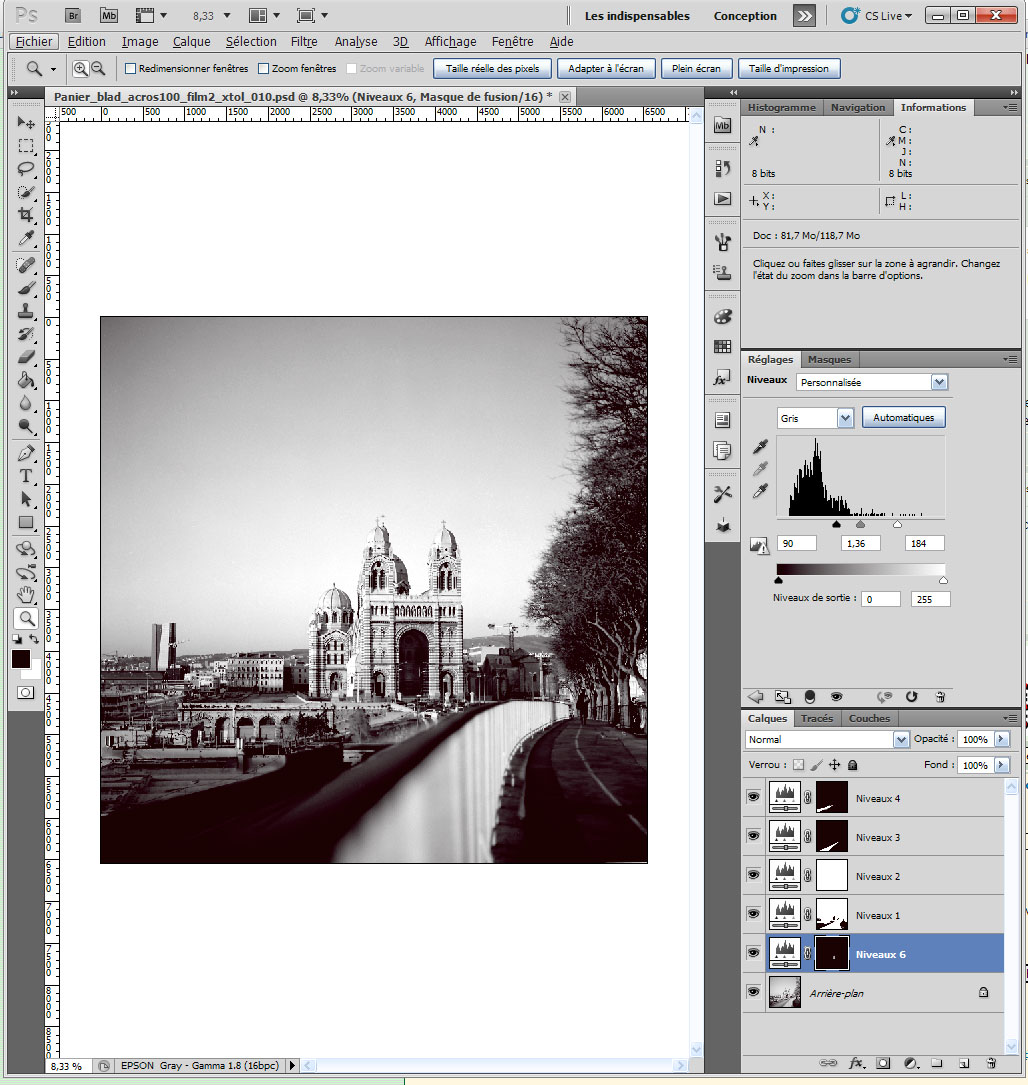Viewport: 1028px width, 1085px height.
Task: Pick the black point eyedropper in Levels
Action: pyautogui.click(x=760, y=446)
